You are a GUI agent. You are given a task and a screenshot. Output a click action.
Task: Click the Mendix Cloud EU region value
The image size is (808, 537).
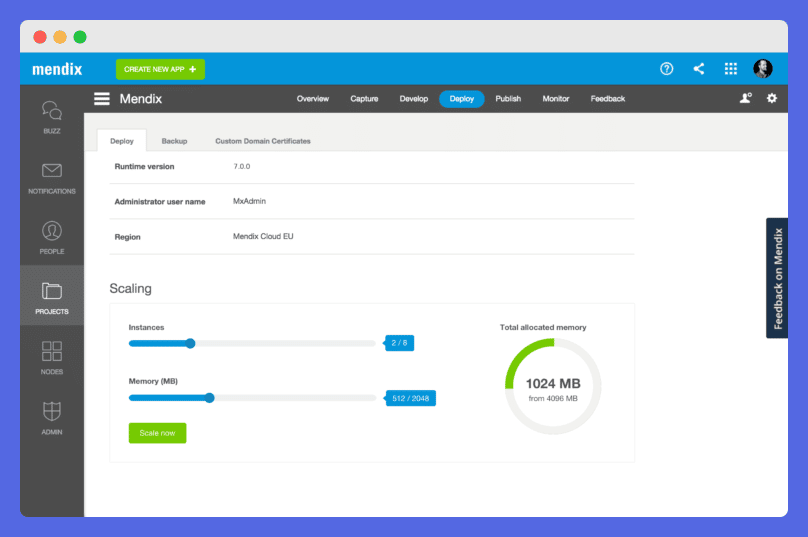(x=263, y=236)
